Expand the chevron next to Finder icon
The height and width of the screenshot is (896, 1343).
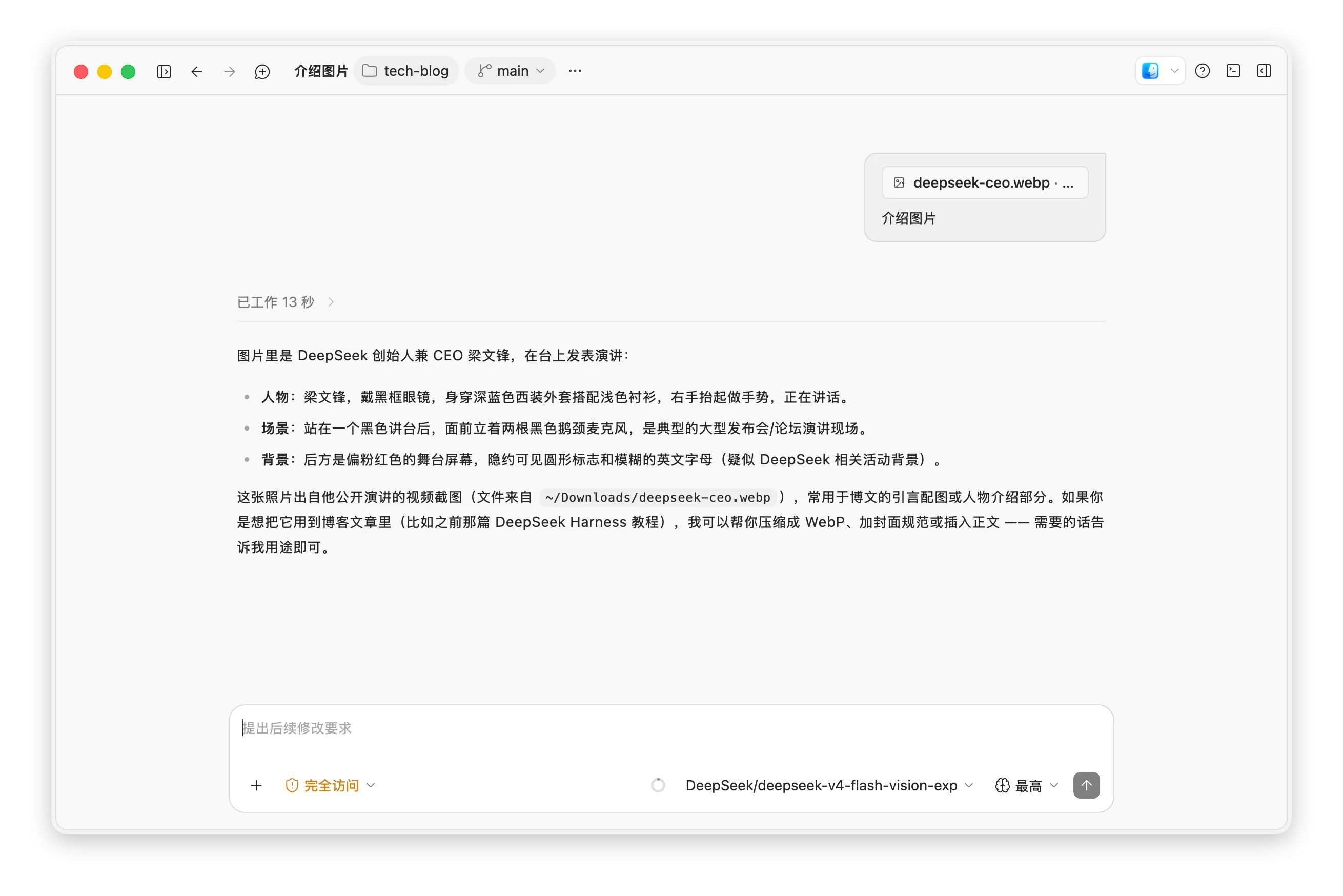(1174, 71)
